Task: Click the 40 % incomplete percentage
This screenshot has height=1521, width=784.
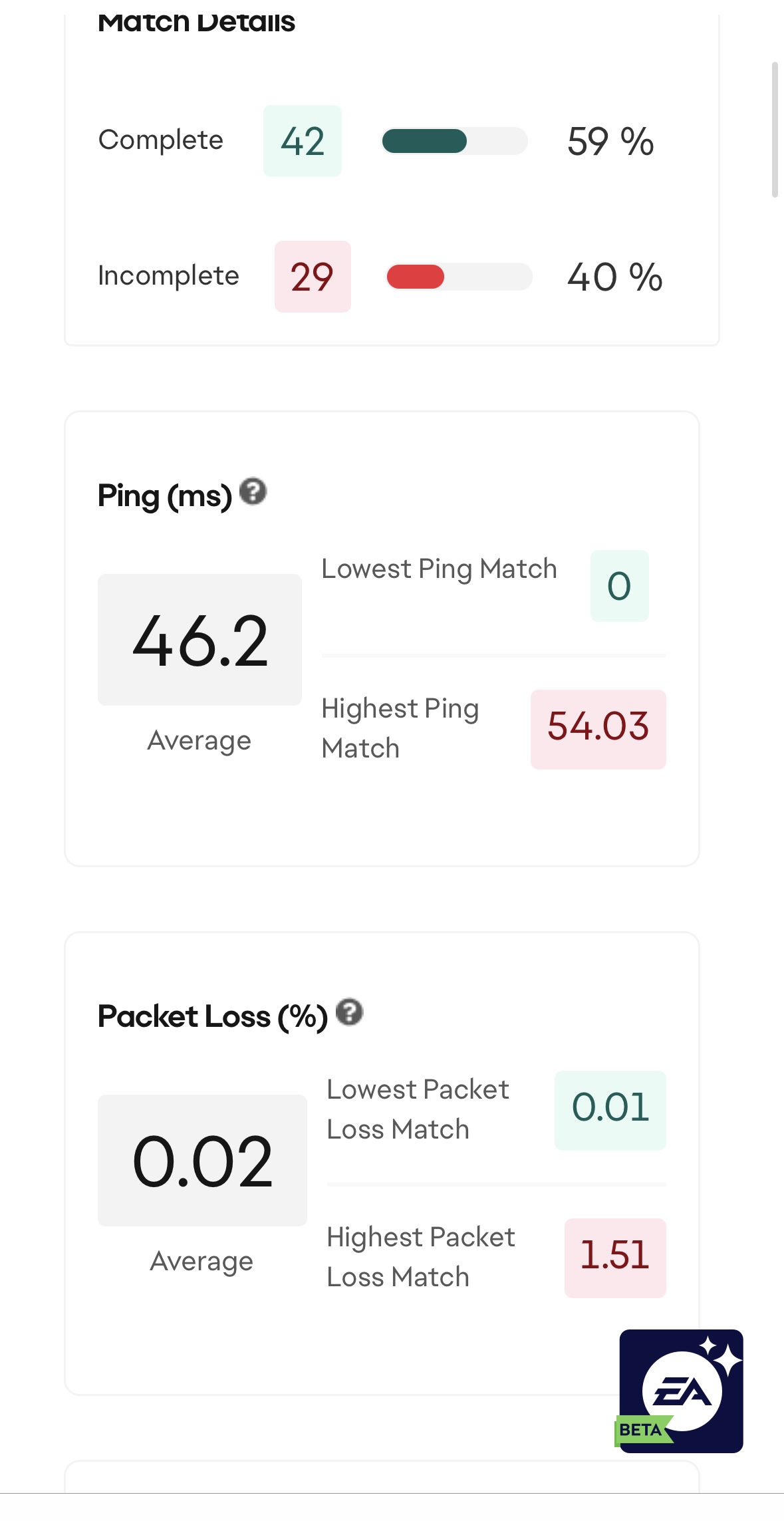Action: pyautogui.click(x=614, y=277)
